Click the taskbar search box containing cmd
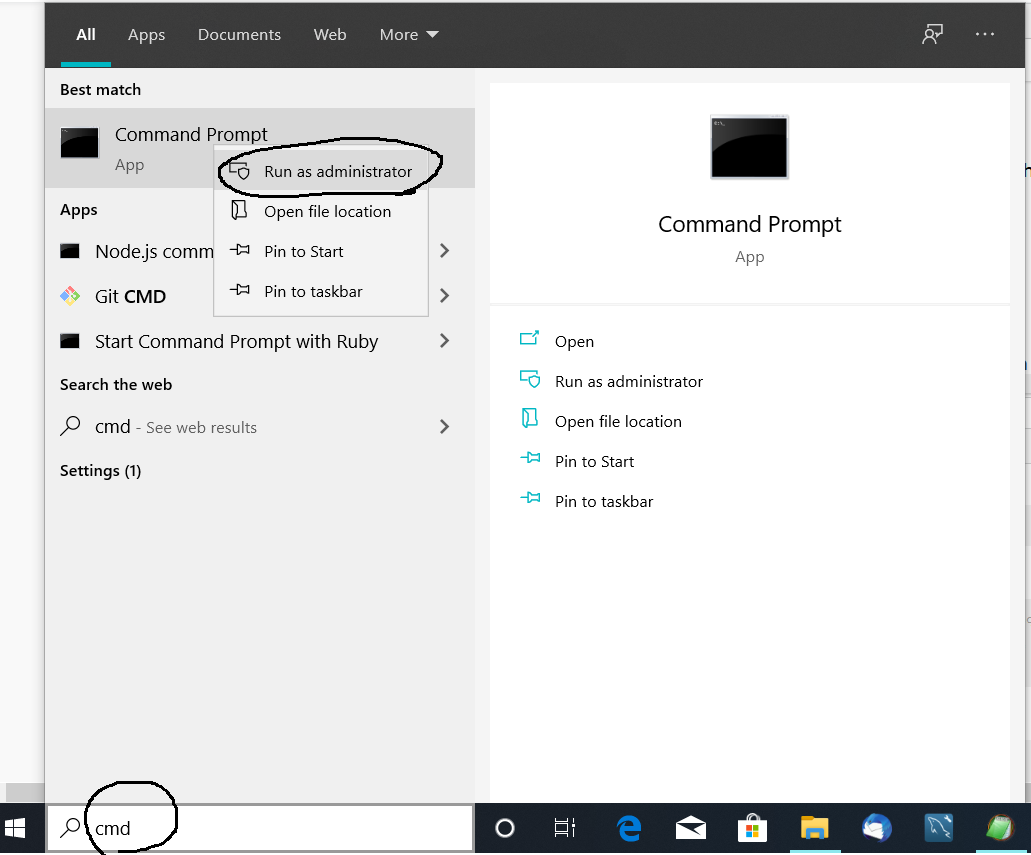Screen dimensions: 1031x855 tap(260, 828)
